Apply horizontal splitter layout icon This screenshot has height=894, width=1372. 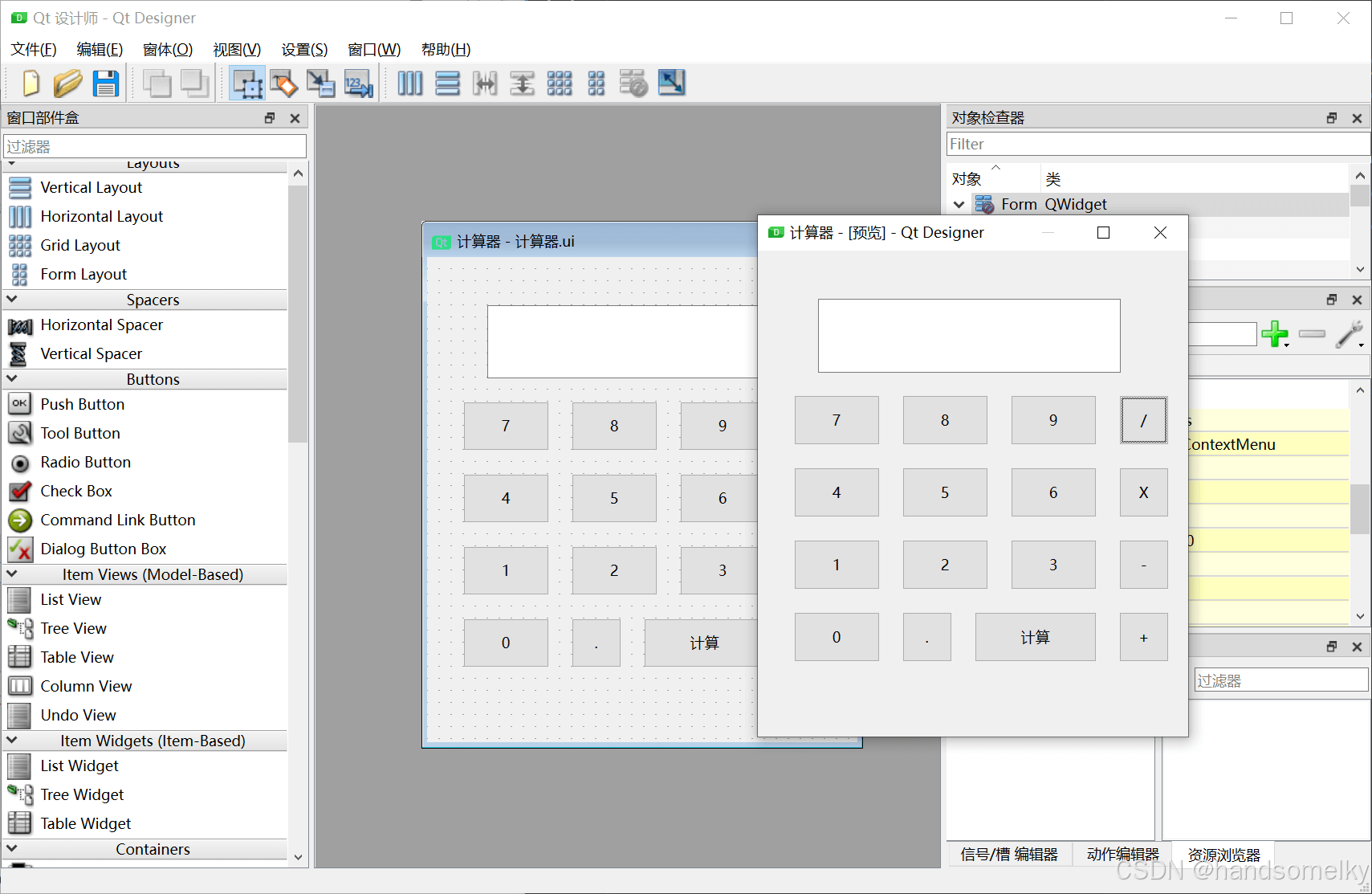coord(485,83)
